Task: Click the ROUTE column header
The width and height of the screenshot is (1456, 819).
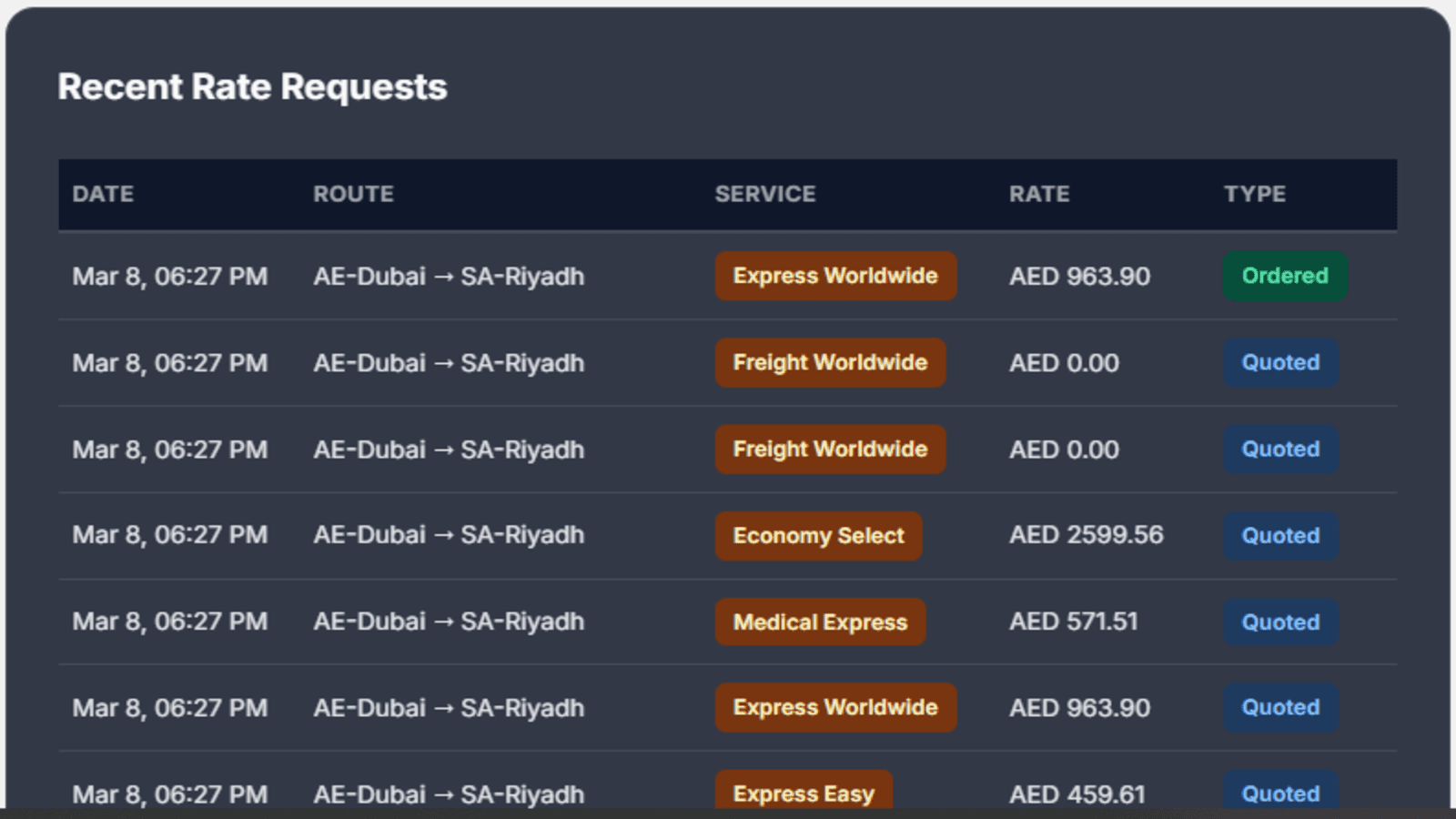Action: click(x=353, y=194)
